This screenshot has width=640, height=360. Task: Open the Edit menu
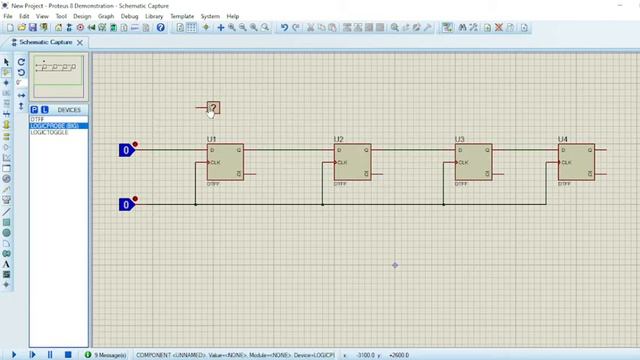pyautogui.click(x=24, y=16)
